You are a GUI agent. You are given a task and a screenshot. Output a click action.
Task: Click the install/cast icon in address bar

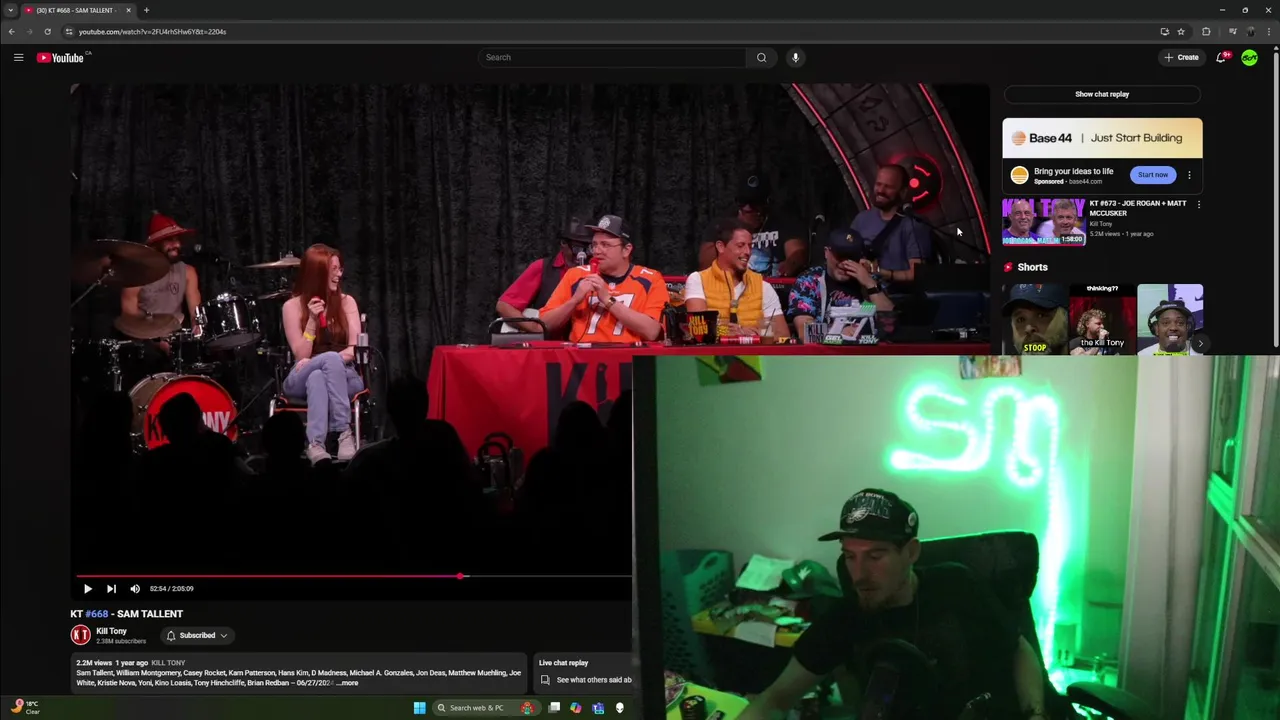pos(1164,31)
